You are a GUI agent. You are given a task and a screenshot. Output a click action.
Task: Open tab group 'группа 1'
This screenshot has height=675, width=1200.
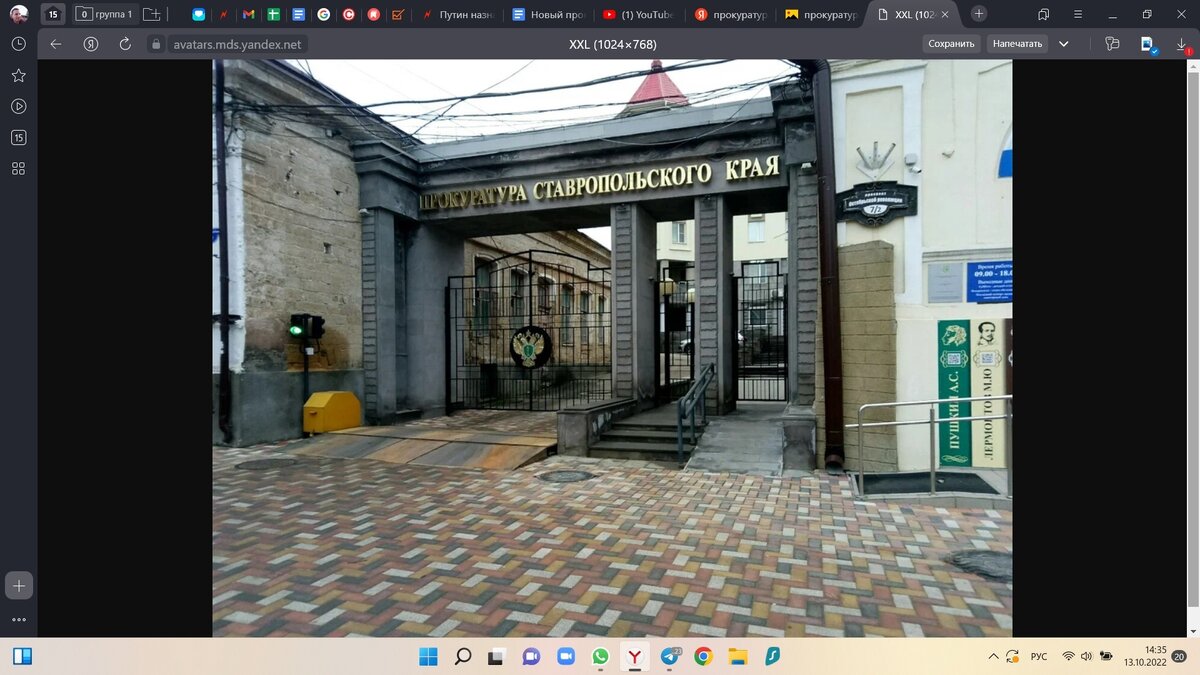[x=104, y=14]
